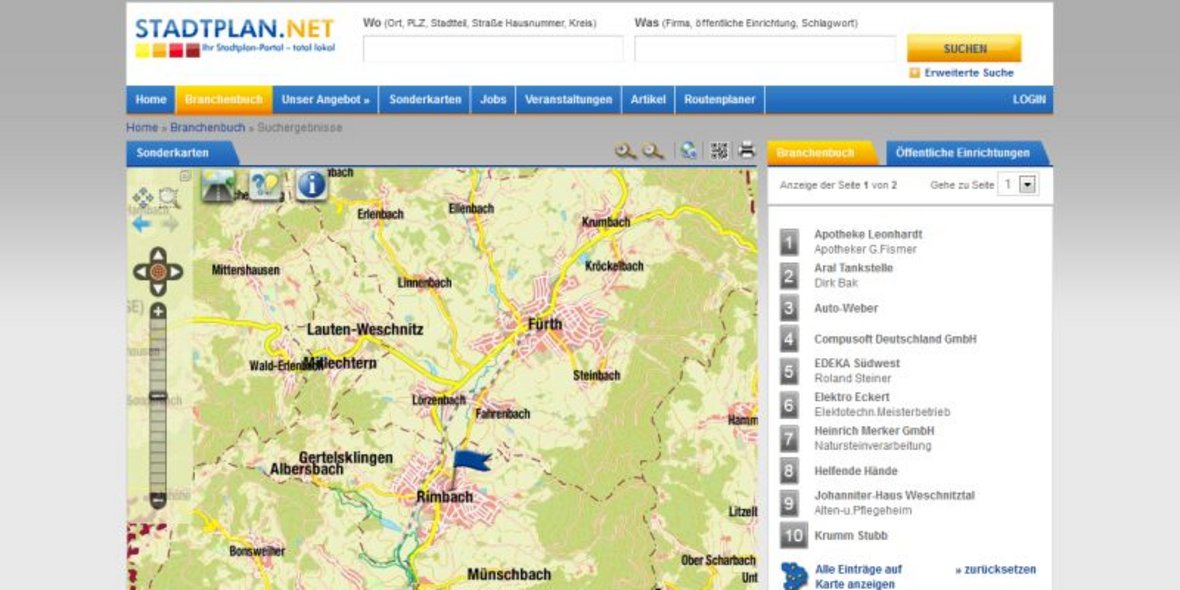1180x590 pixels.
Task: Click the globe overview icon above the map
Action: 690,152
